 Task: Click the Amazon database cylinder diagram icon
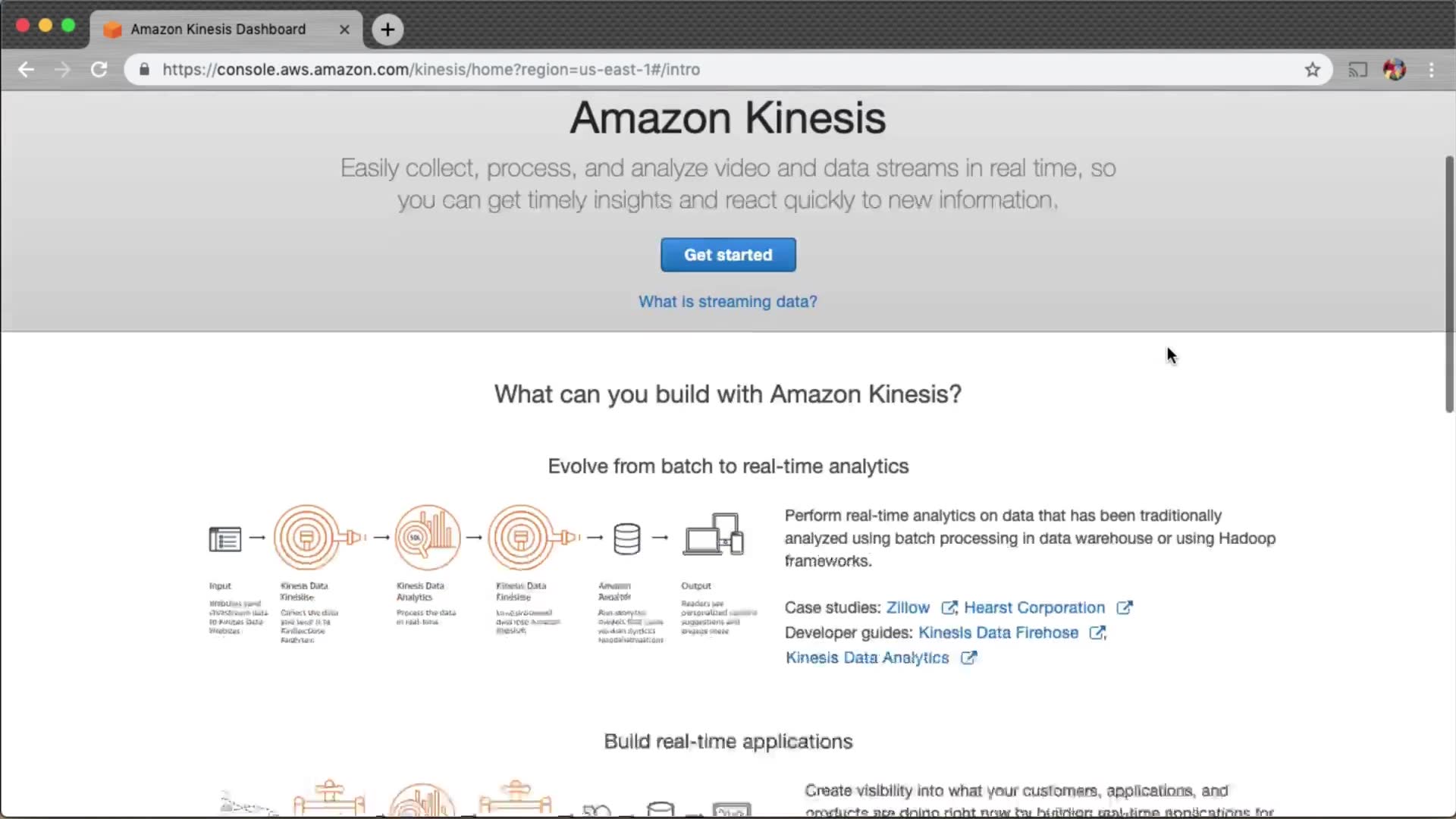coord(627,538)
